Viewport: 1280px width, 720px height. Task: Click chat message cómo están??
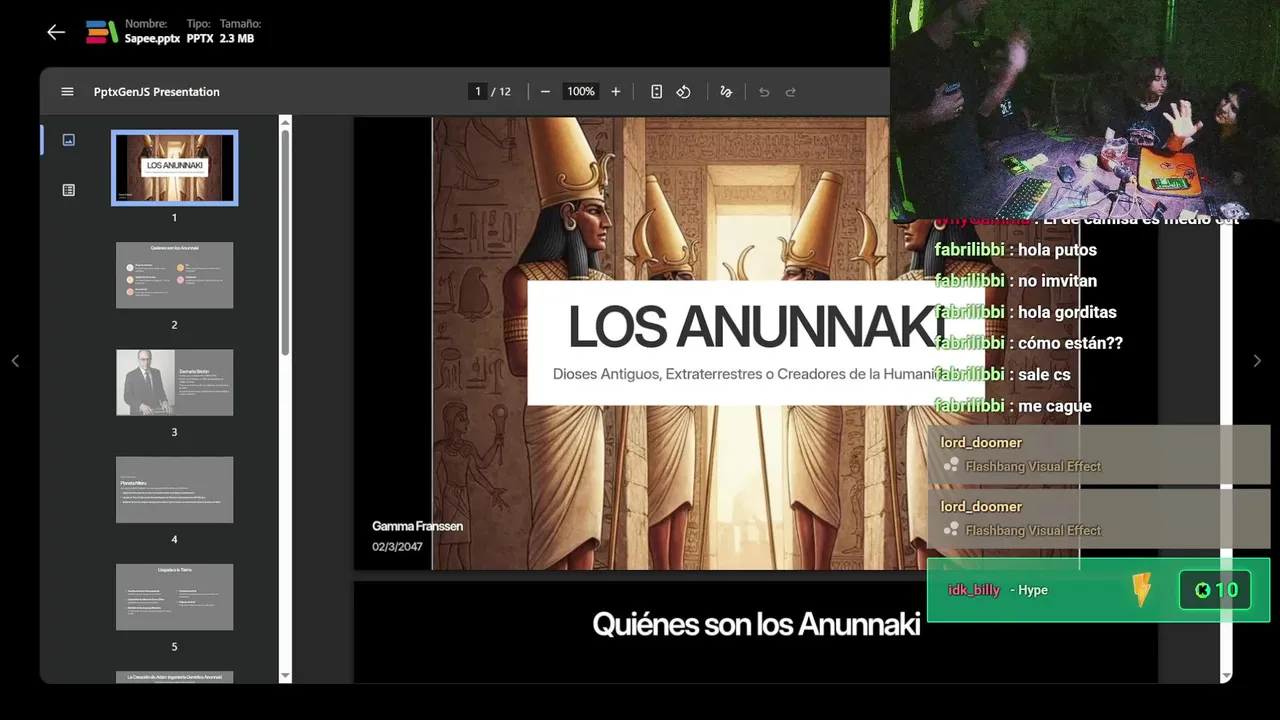click(x=1029, y=343)
